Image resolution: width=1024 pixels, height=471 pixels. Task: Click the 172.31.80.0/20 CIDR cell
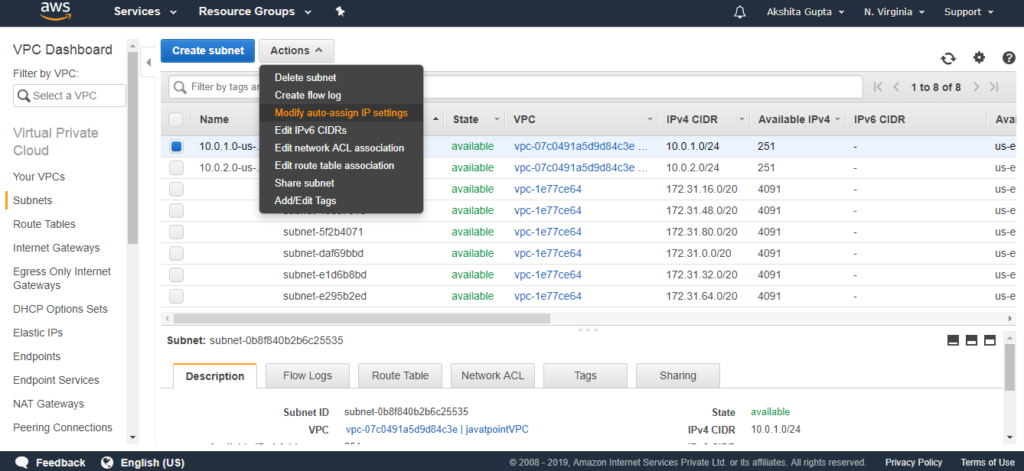click(x=701, y=232)
